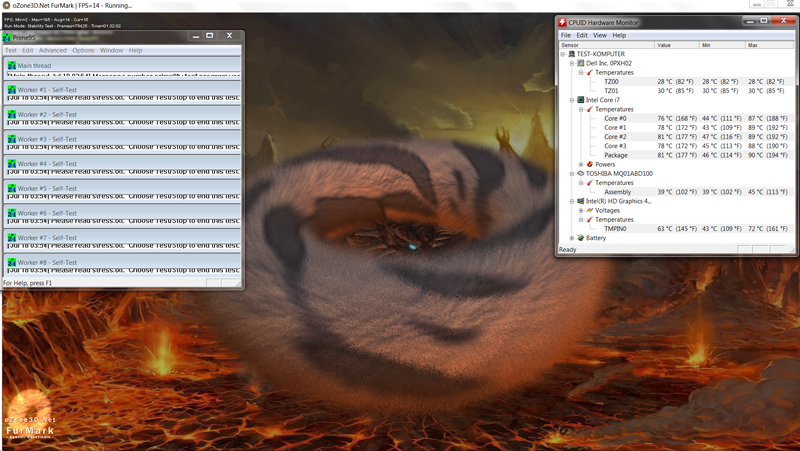Click the CPUID Hardware Monitor lightning icon
Image resolution: width=800 pixels, height=451 pixels.
(x=562, y=22)
